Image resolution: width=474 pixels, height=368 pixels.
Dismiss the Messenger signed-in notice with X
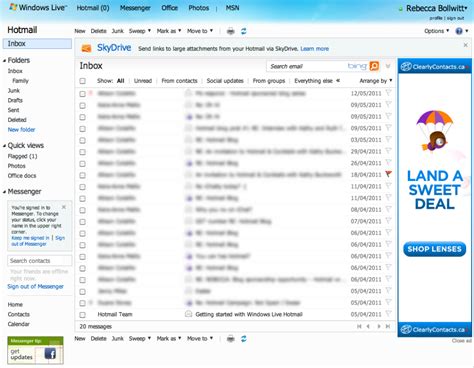pos(64,207)
